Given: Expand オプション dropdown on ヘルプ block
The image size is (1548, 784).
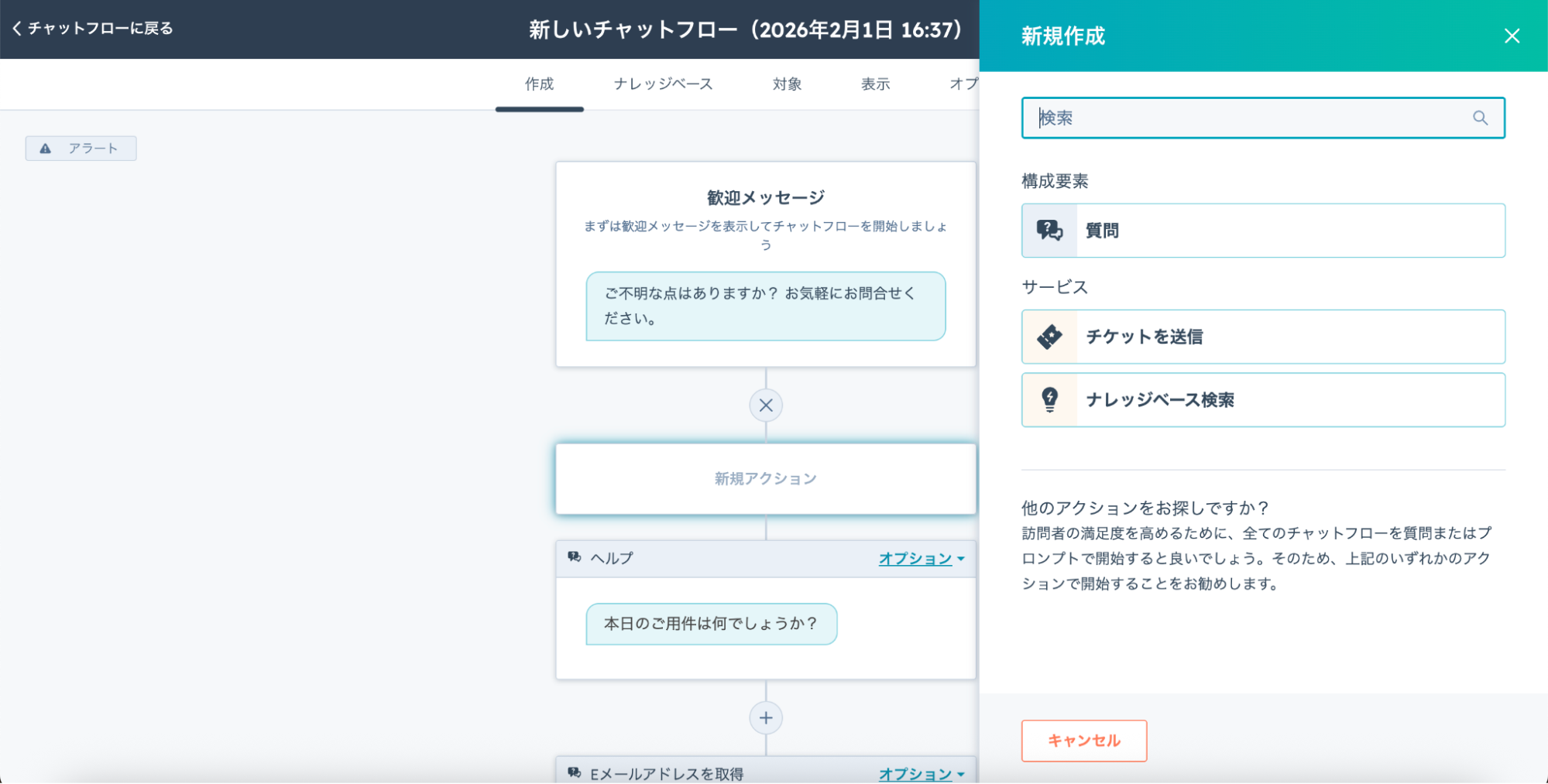Looking at the screenshot, I should click(921, 559).
